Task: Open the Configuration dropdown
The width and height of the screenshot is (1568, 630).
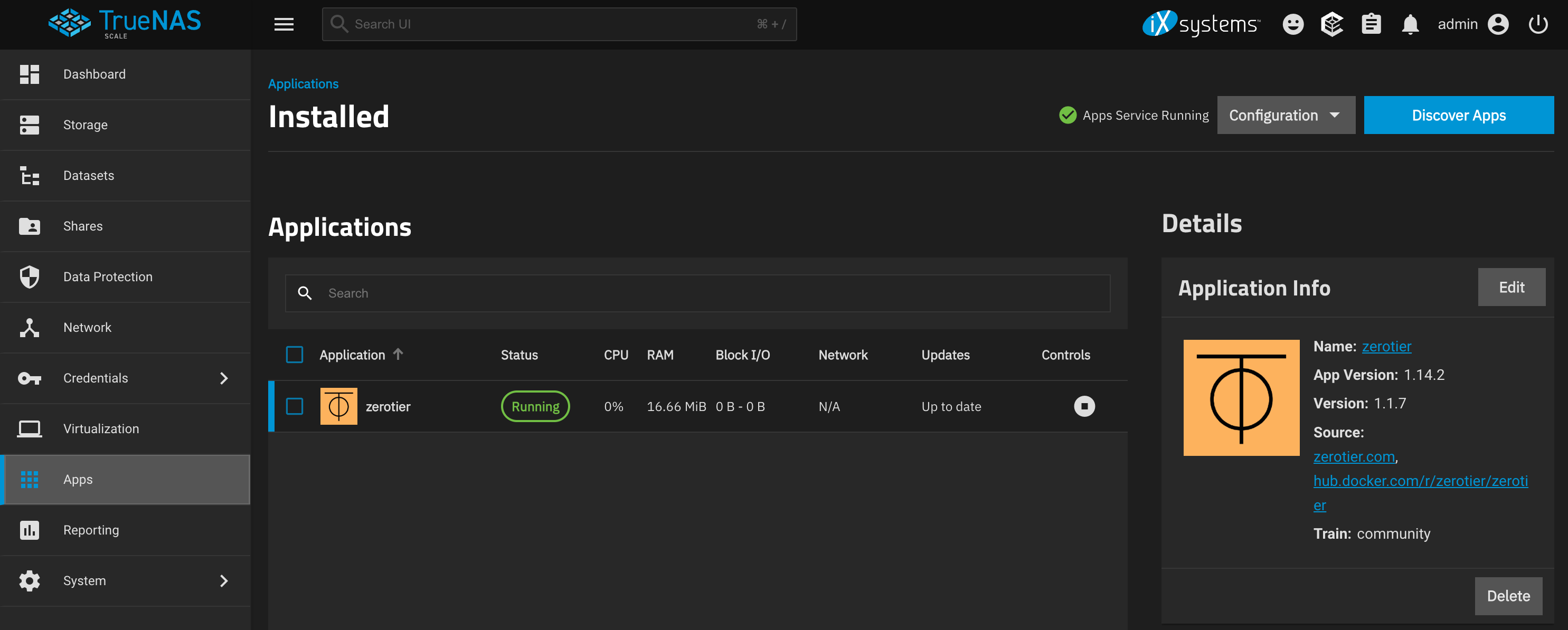Action: tap(1286, 115)
